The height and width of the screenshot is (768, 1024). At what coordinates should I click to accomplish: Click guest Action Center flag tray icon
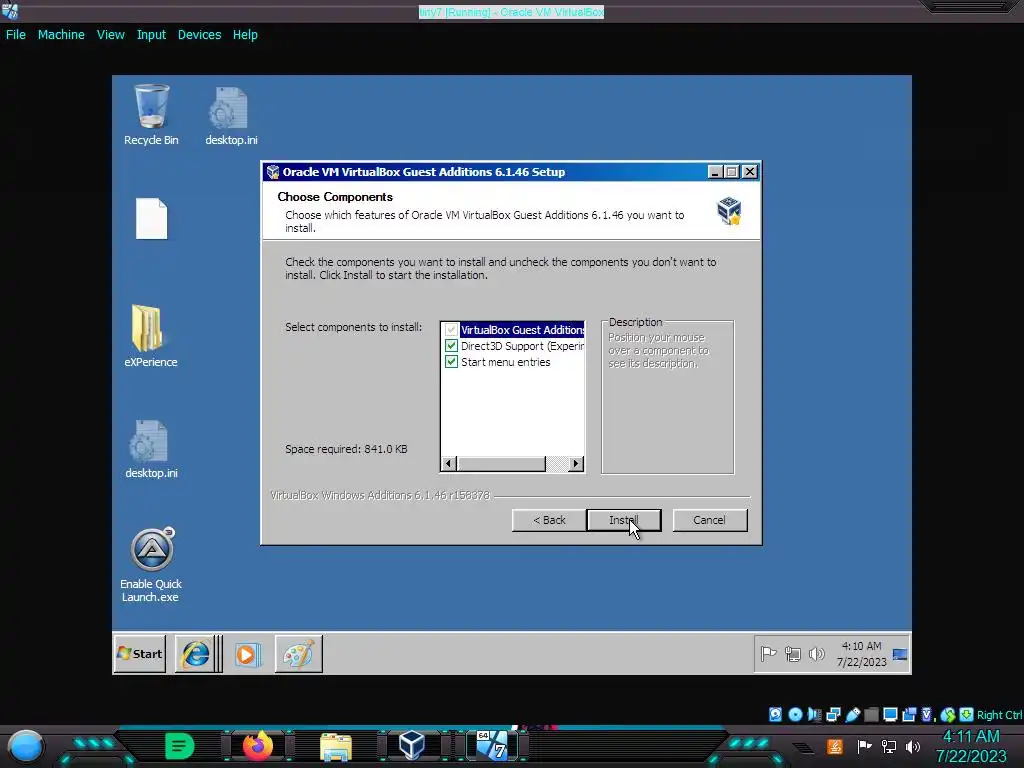(x=768, y=653)
